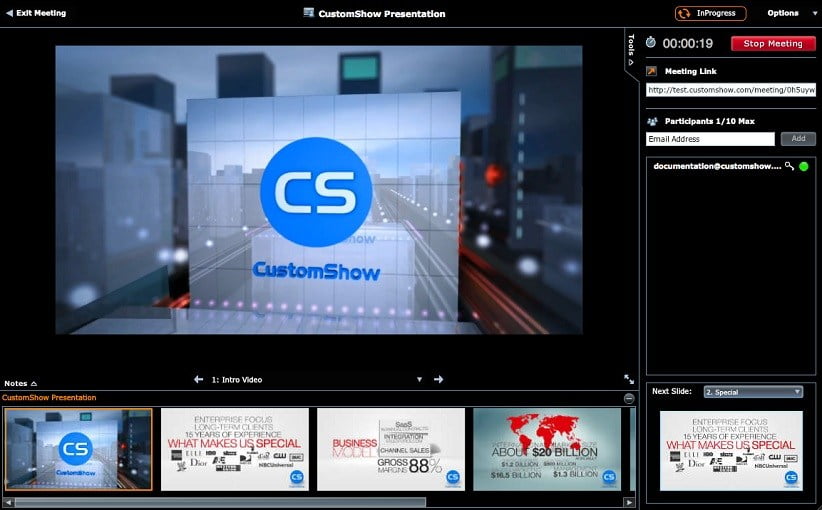
Task: Click the '1: Intro Video' slide title
Action: pos(237,379)
